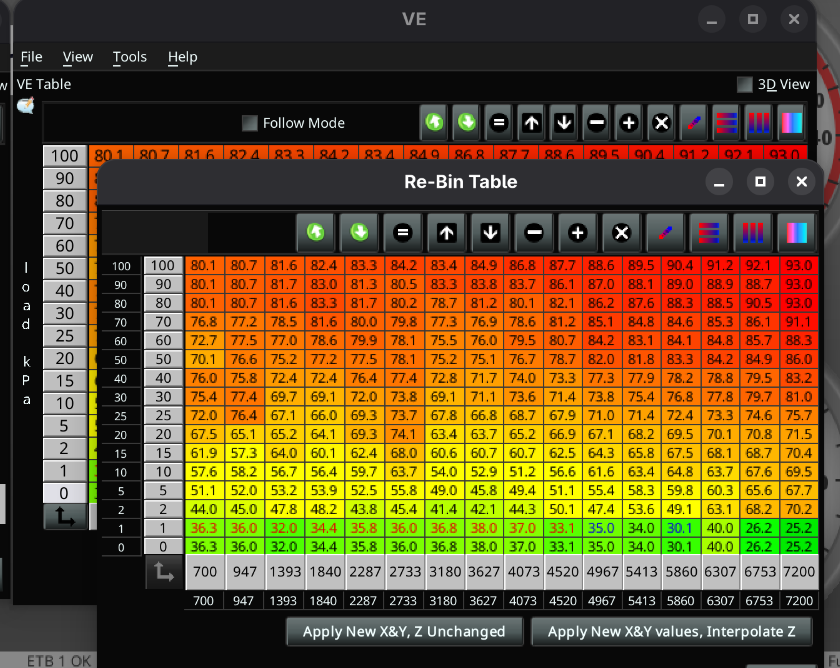
Task: Click the swap-axes arrow icon in Re-Bin table corner
Action: tap(162, 573)
